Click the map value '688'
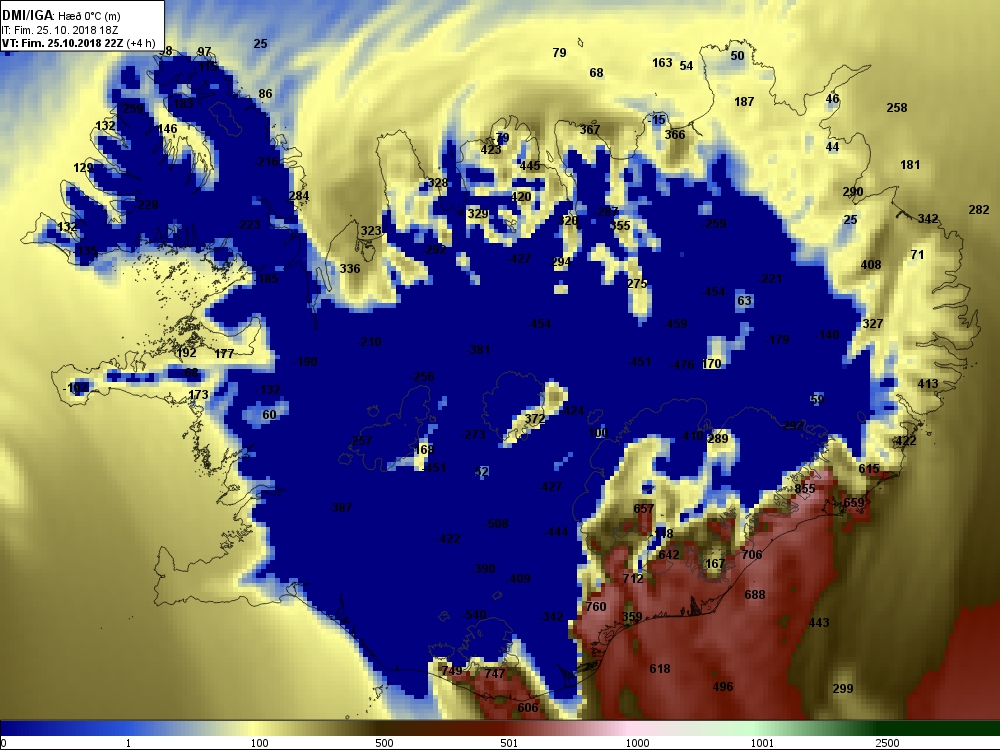 754,594
